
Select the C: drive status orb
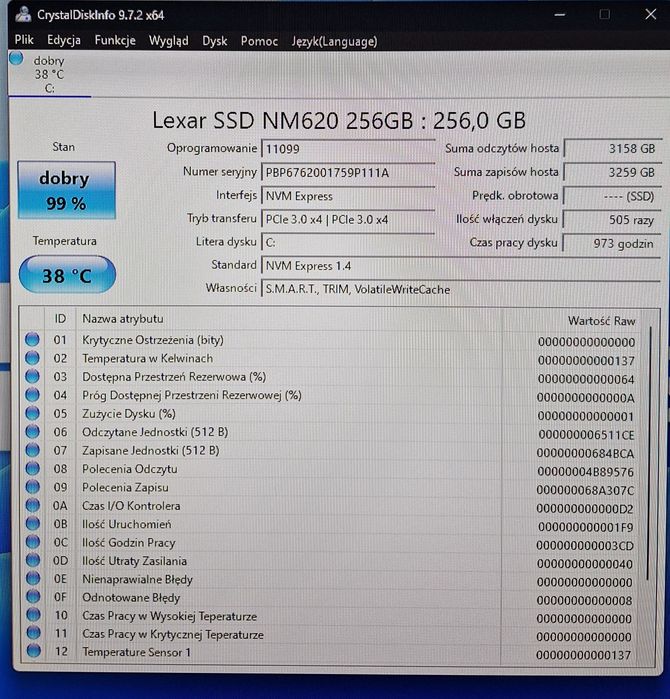(16, 58)
